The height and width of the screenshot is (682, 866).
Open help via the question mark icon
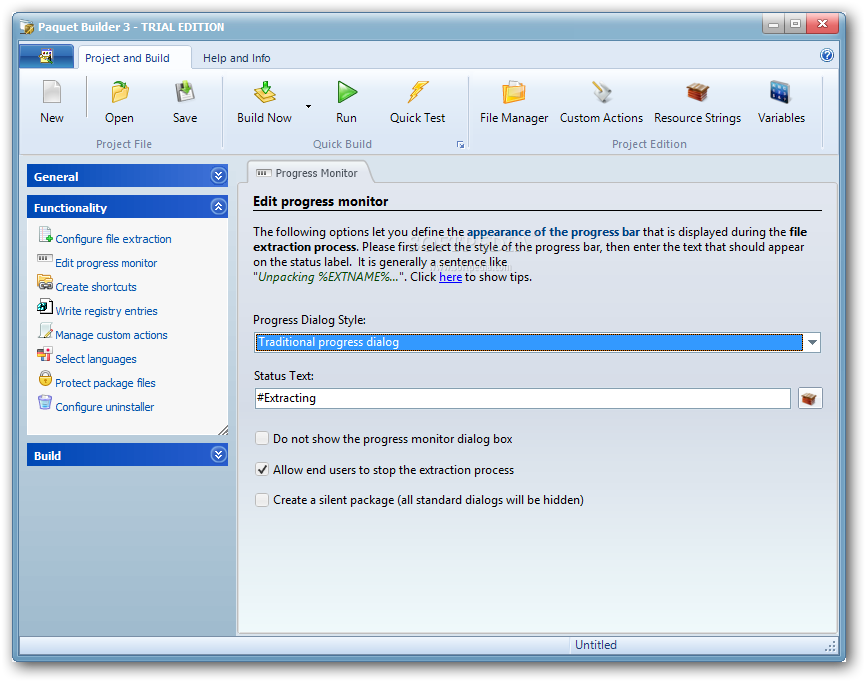pos(827,55)
